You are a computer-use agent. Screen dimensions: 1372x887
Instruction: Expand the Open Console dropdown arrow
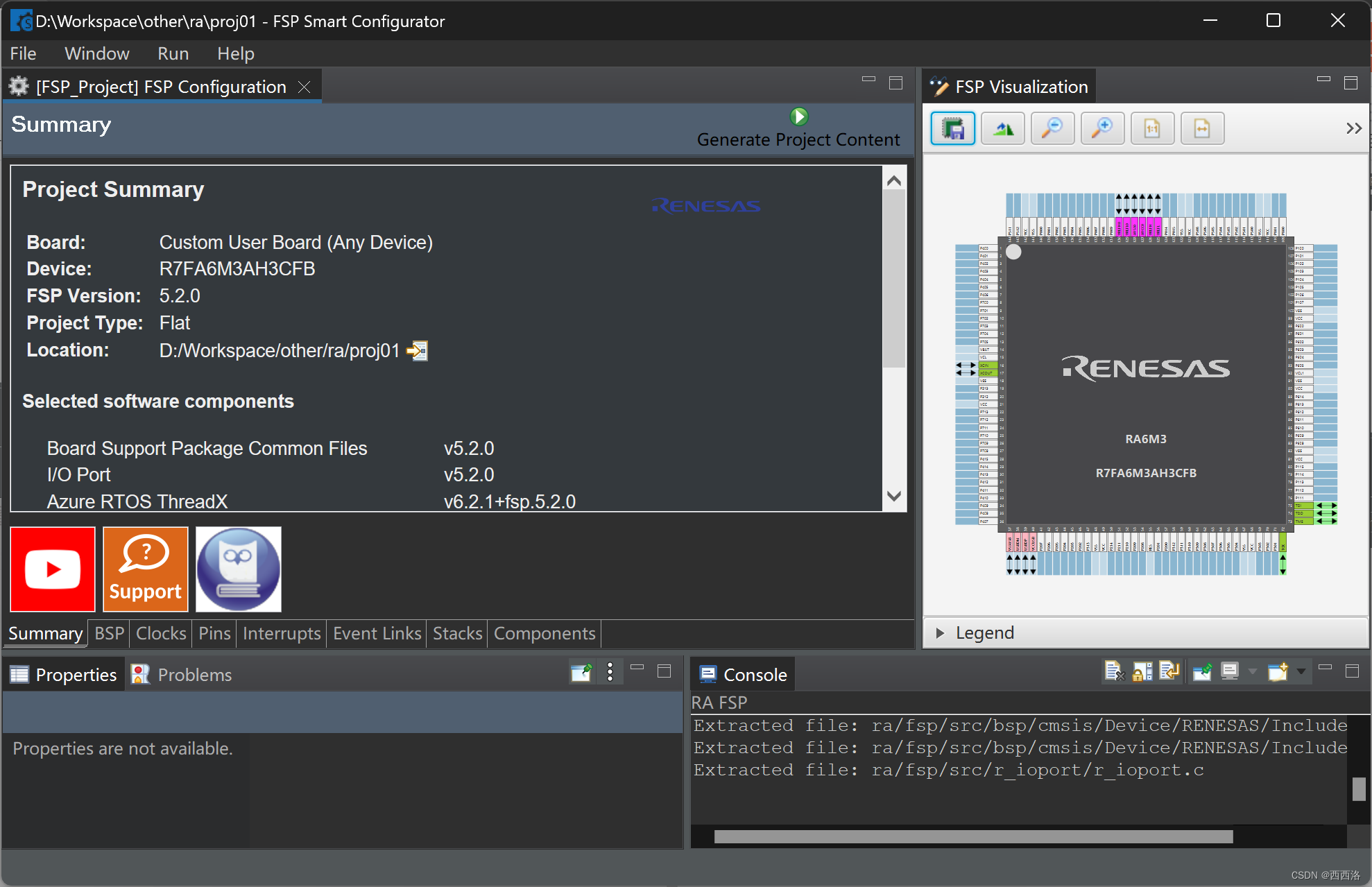point(1301,671)
